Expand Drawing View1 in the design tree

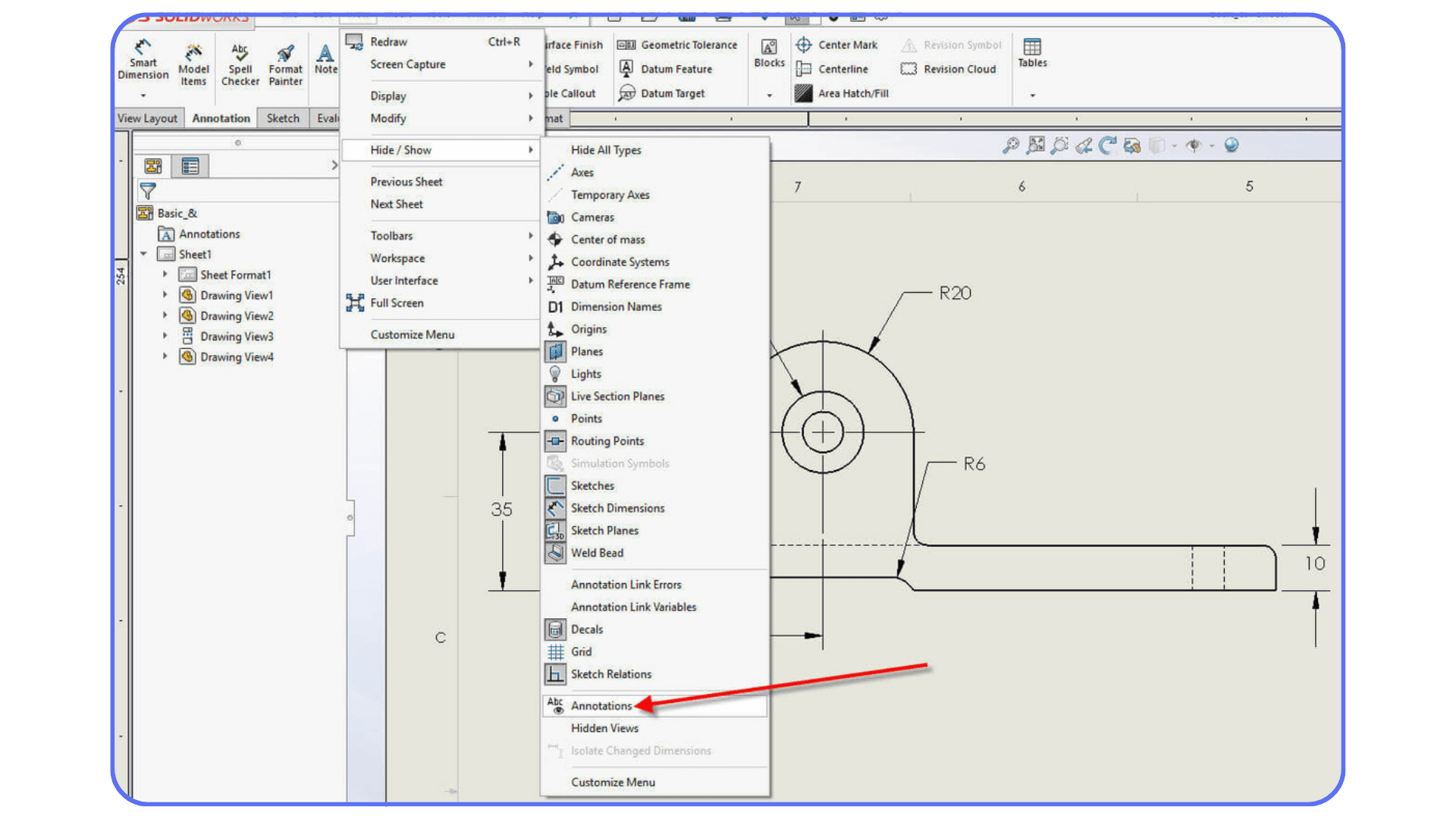click(165, 295)
